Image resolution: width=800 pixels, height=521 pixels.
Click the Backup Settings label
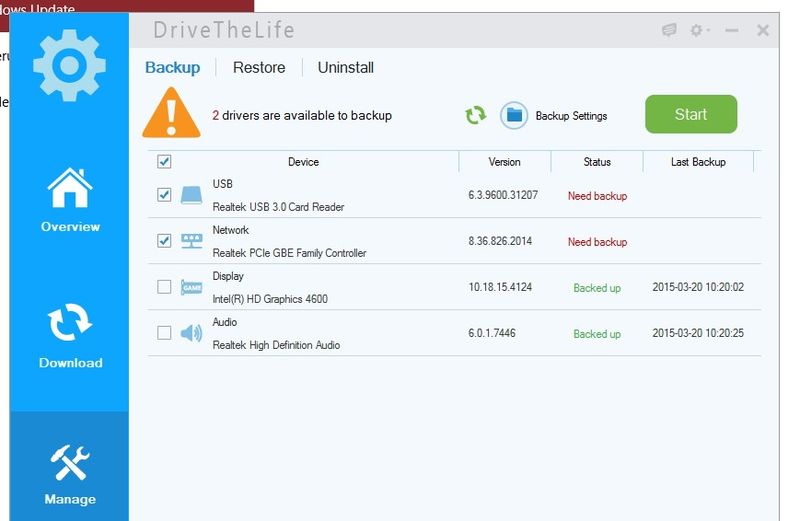point(571,116)
